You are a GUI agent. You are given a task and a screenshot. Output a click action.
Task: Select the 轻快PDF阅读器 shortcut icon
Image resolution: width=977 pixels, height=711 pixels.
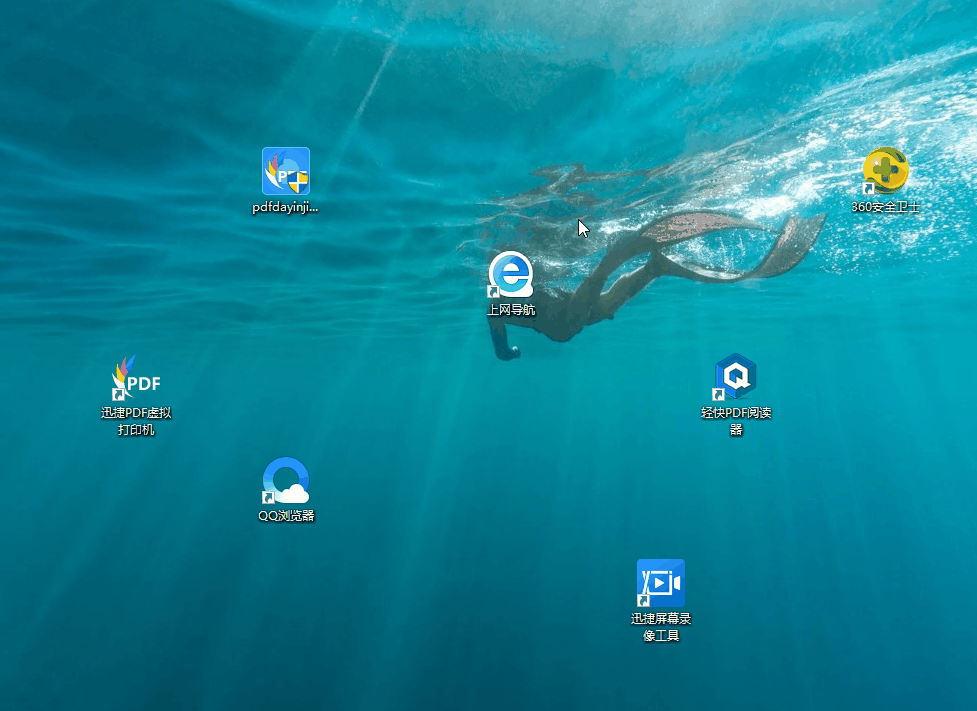736,377
